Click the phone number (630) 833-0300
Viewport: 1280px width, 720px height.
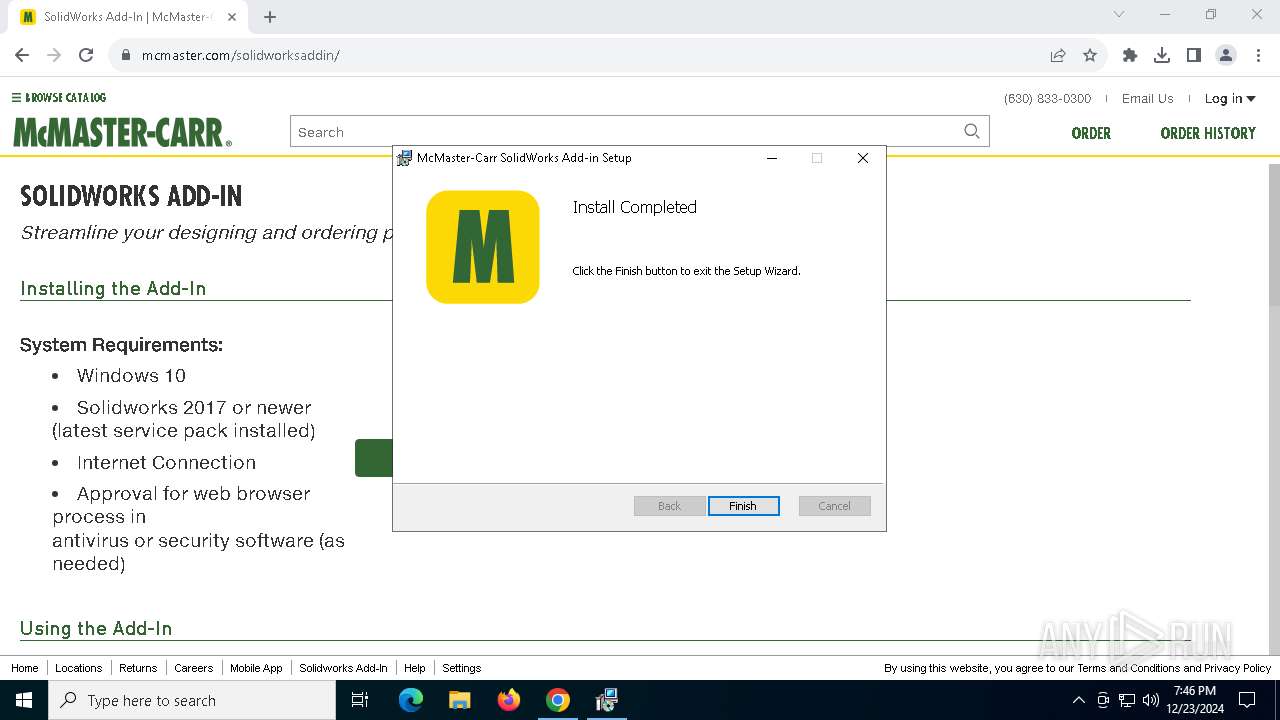1047,98
